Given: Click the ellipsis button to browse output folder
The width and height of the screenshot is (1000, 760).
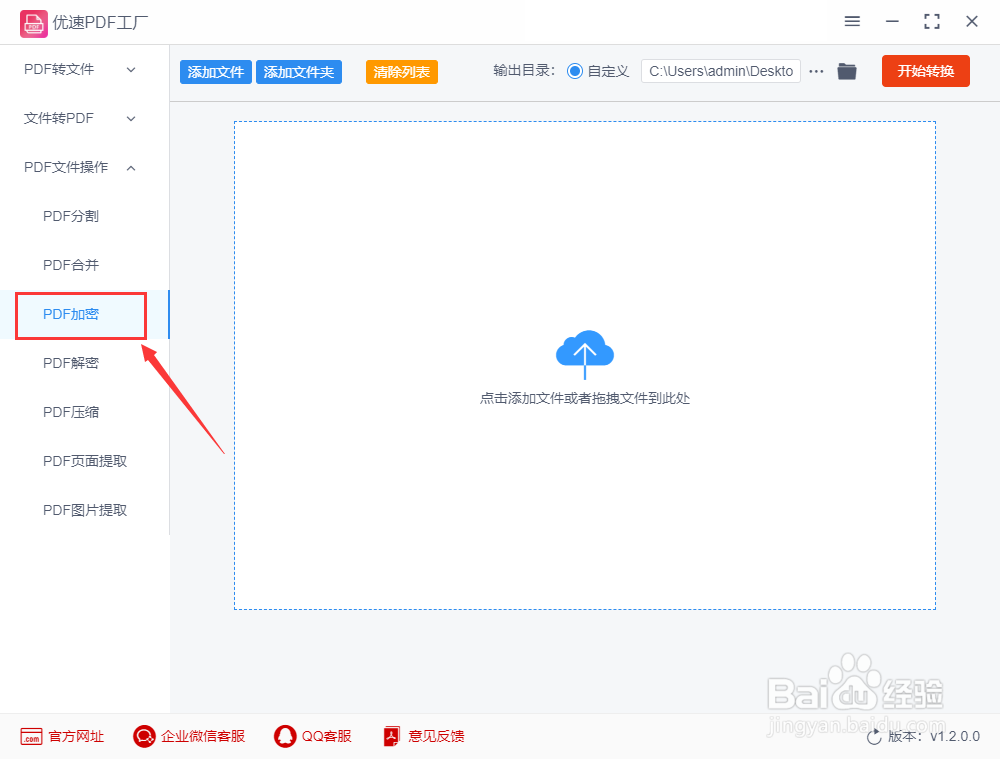Looking at the screenshot, I should [816, 71].
